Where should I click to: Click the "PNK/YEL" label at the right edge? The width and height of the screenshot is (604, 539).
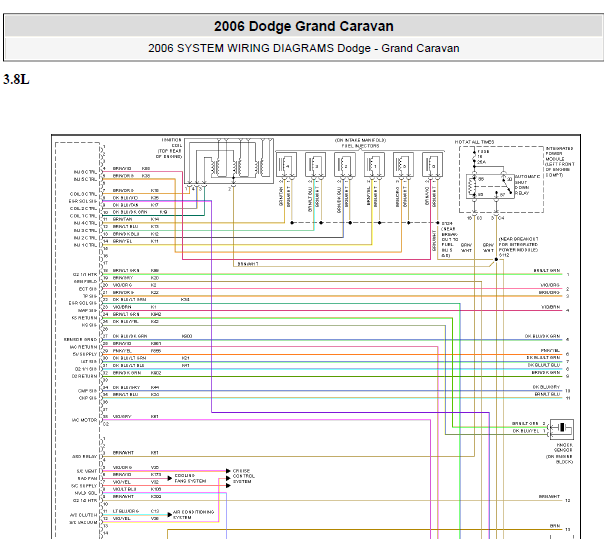click(550, 351)
